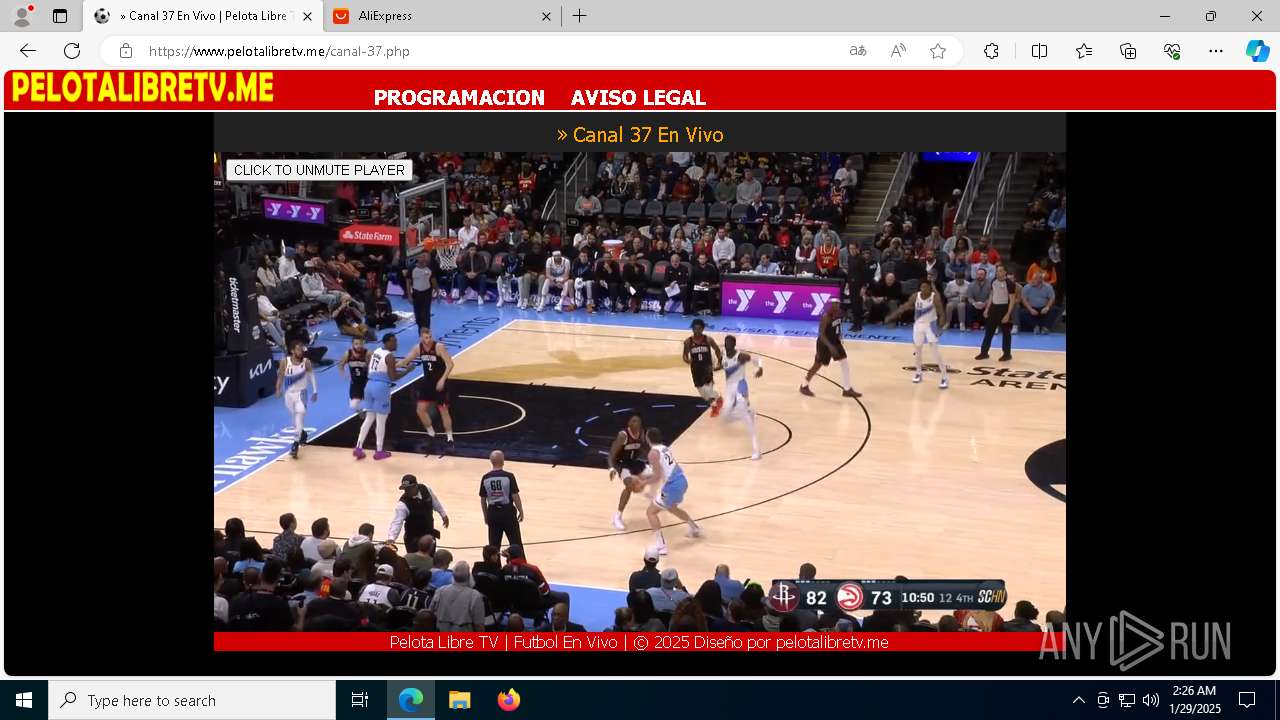Restore down the Edge browser window
Image resolution: width=1280 pixels, height=720 pixels.
[x=1211, y=16]
